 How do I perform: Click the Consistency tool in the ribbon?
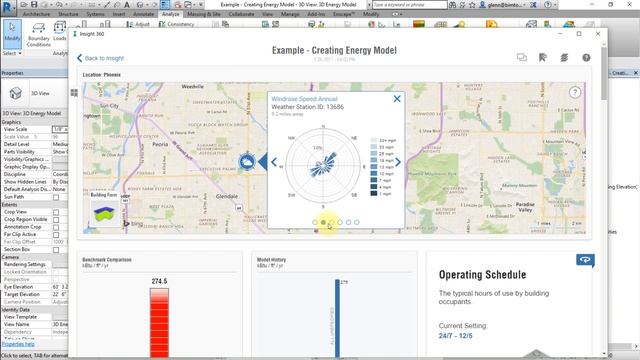point(176,24)
